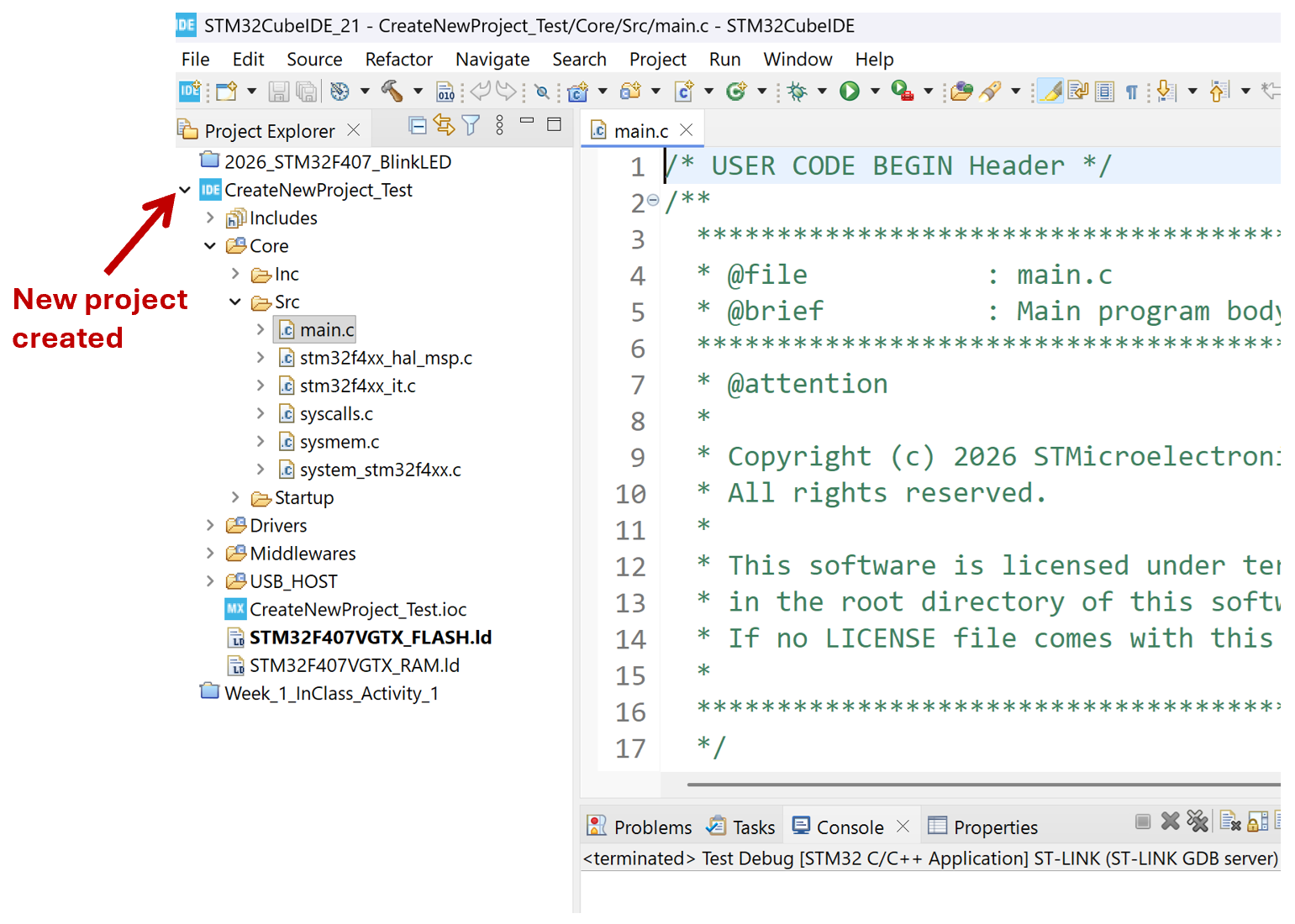Viewport: 1295px width, 924px height.
Task: Switch to the Tasks tab
Action: 741,827
